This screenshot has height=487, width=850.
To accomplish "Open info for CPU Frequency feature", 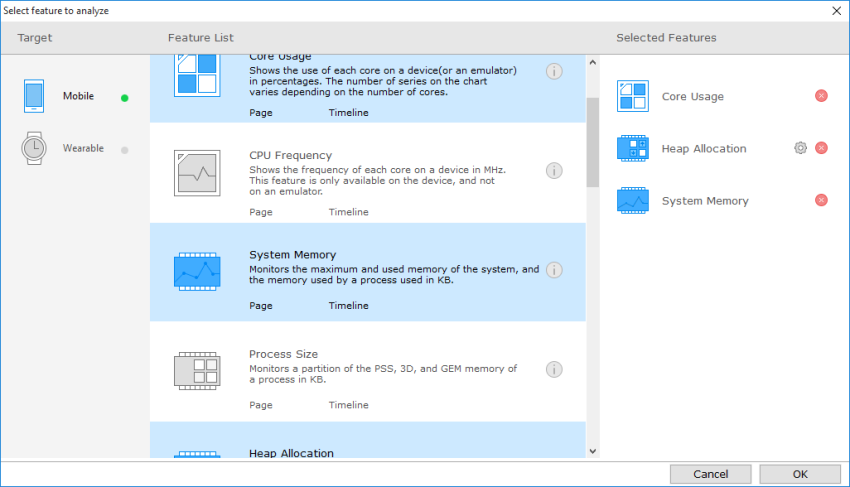I will (554, 171).
